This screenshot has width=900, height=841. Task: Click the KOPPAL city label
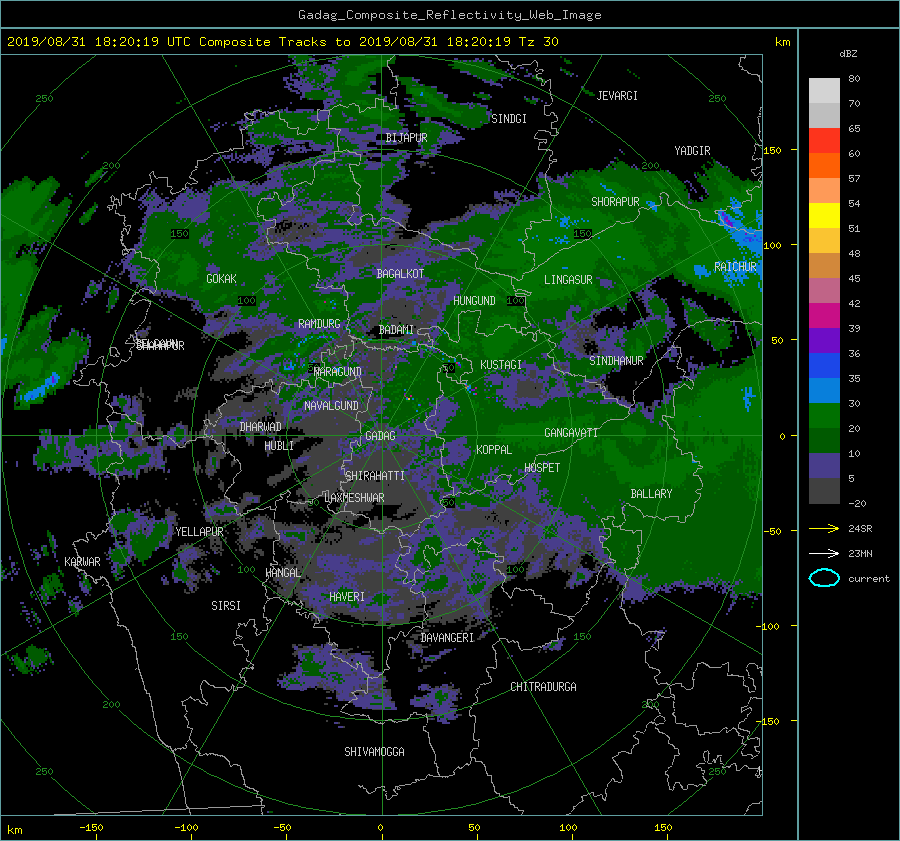494,450
